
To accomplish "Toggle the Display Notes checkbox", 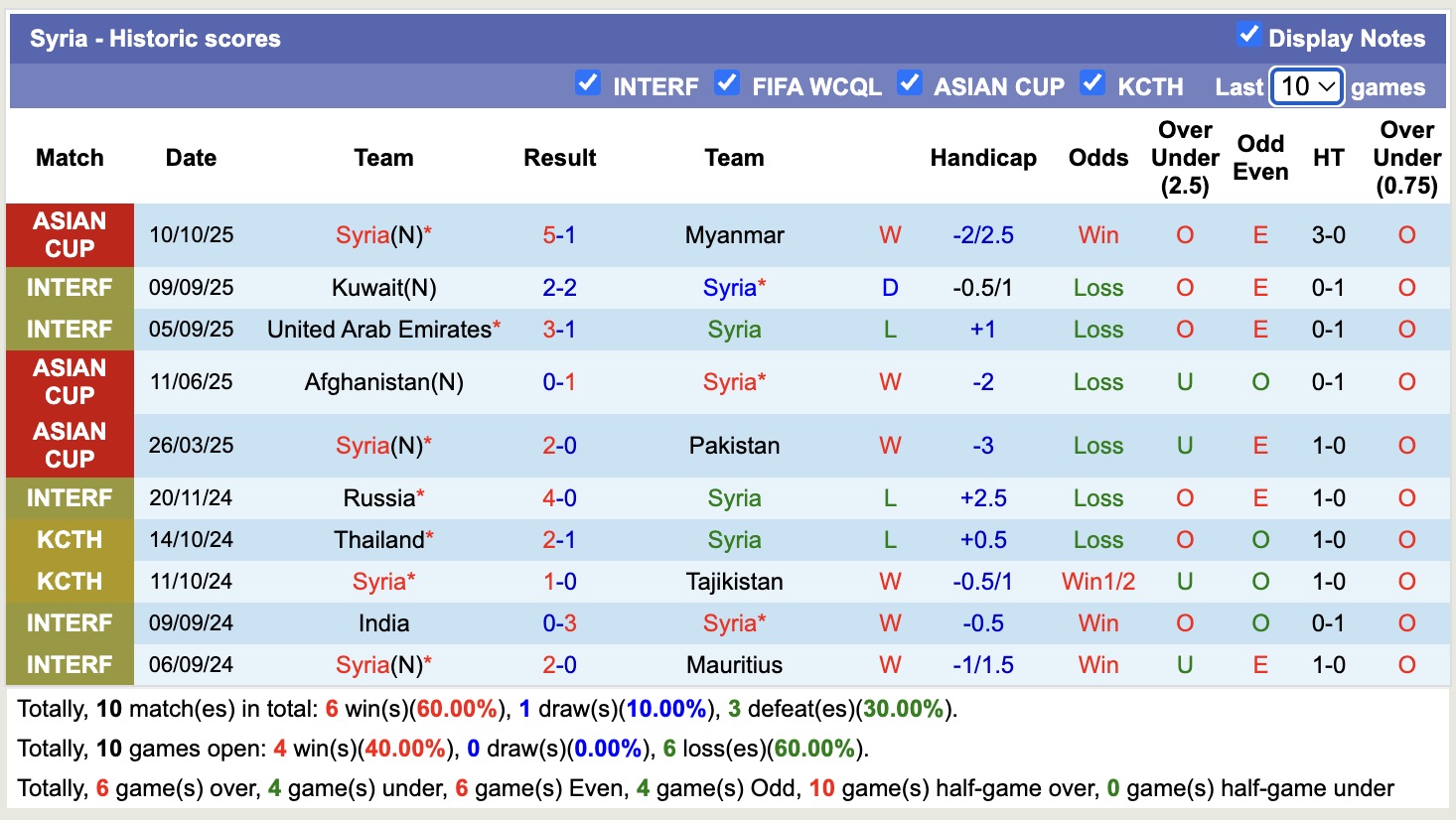I will [x=1247, y=34].
